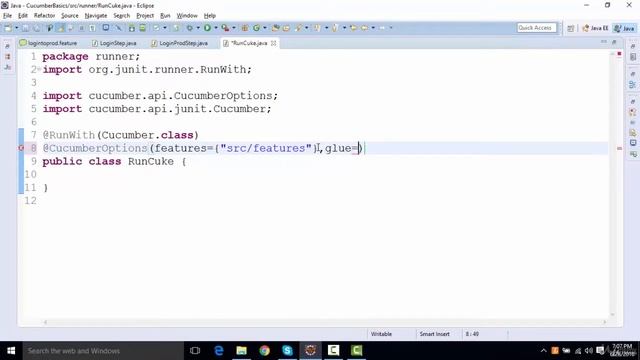
Task: Switch to LoginStep.java tab
Action: tap(114, 43)
